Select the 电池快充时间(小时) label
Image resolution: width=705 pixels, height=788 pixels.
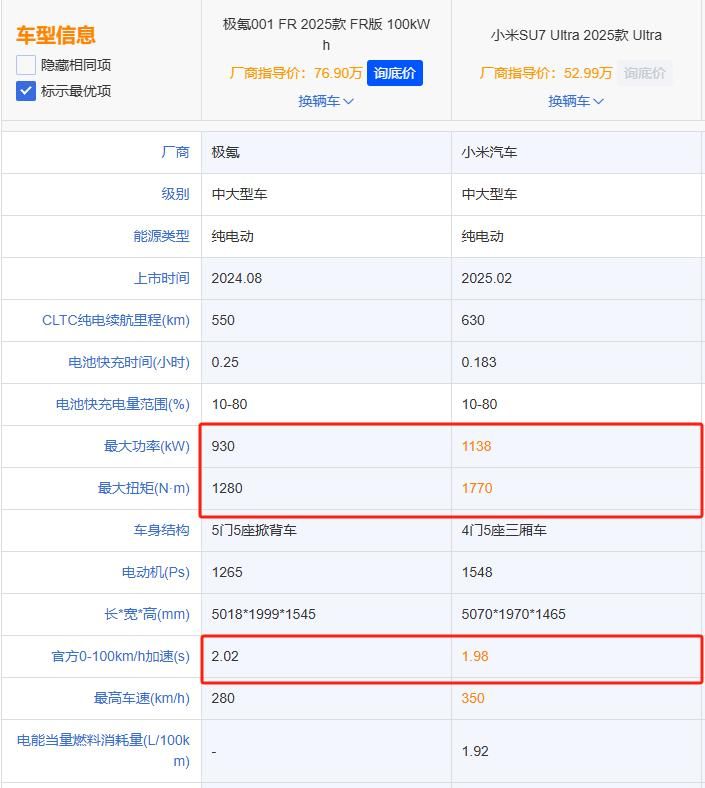tap(129, 362)
